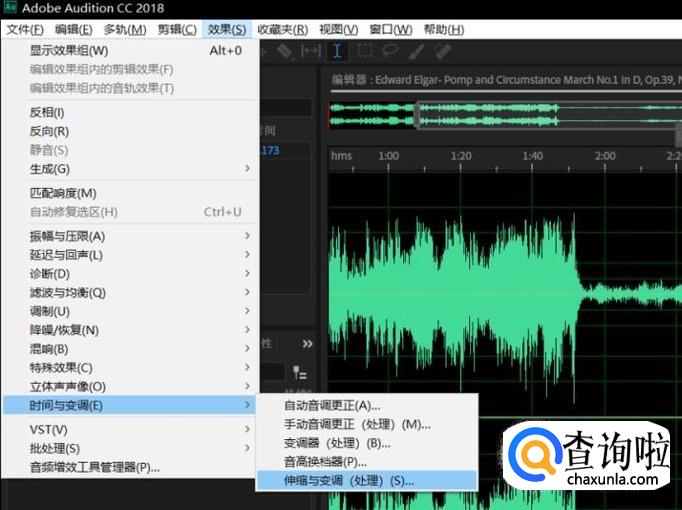
Task: Select the Slip tool icon
Action: (x=311, y=51)
